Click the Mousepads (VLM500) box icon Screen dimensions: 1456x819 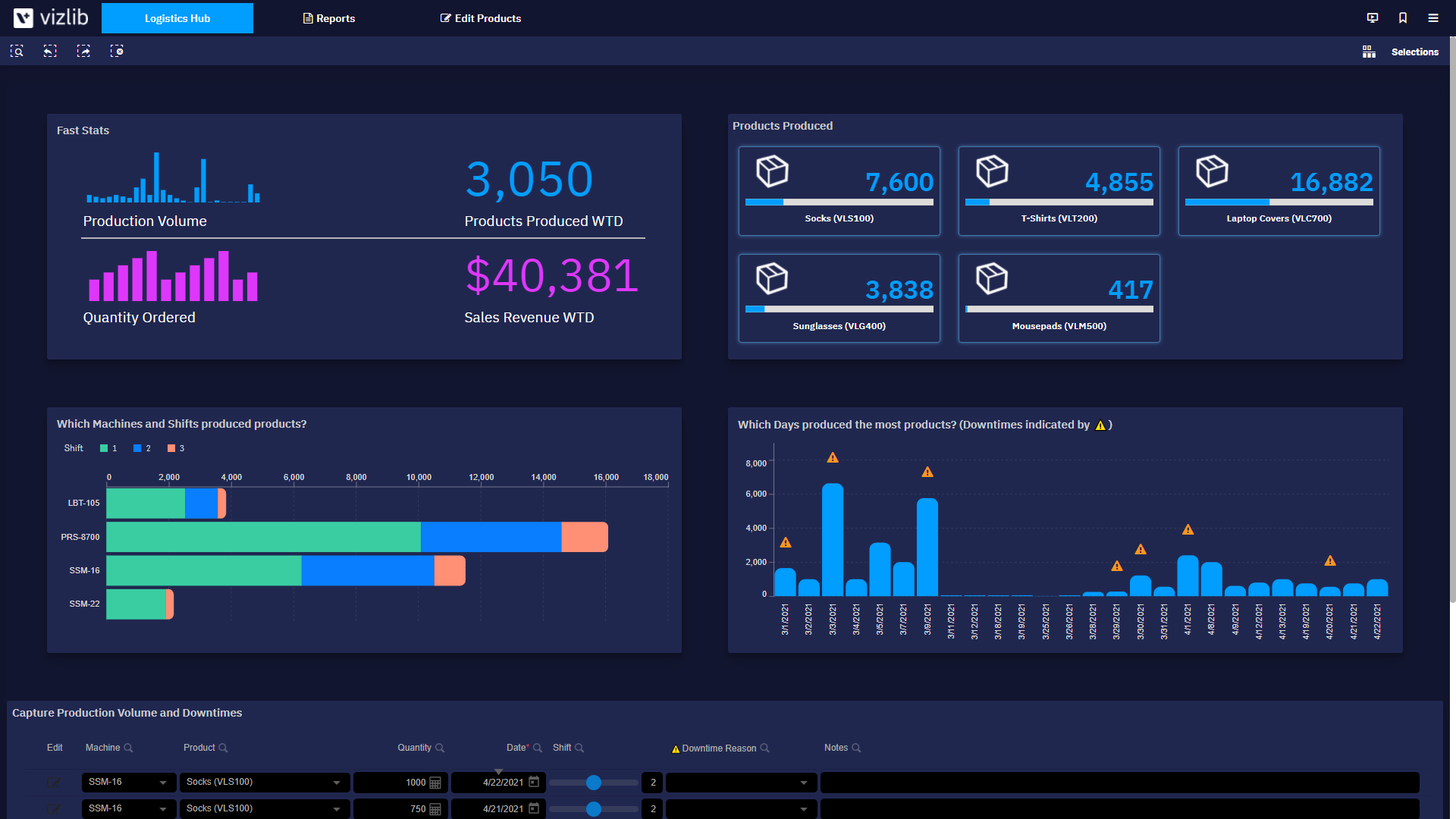tap(992, 278)
